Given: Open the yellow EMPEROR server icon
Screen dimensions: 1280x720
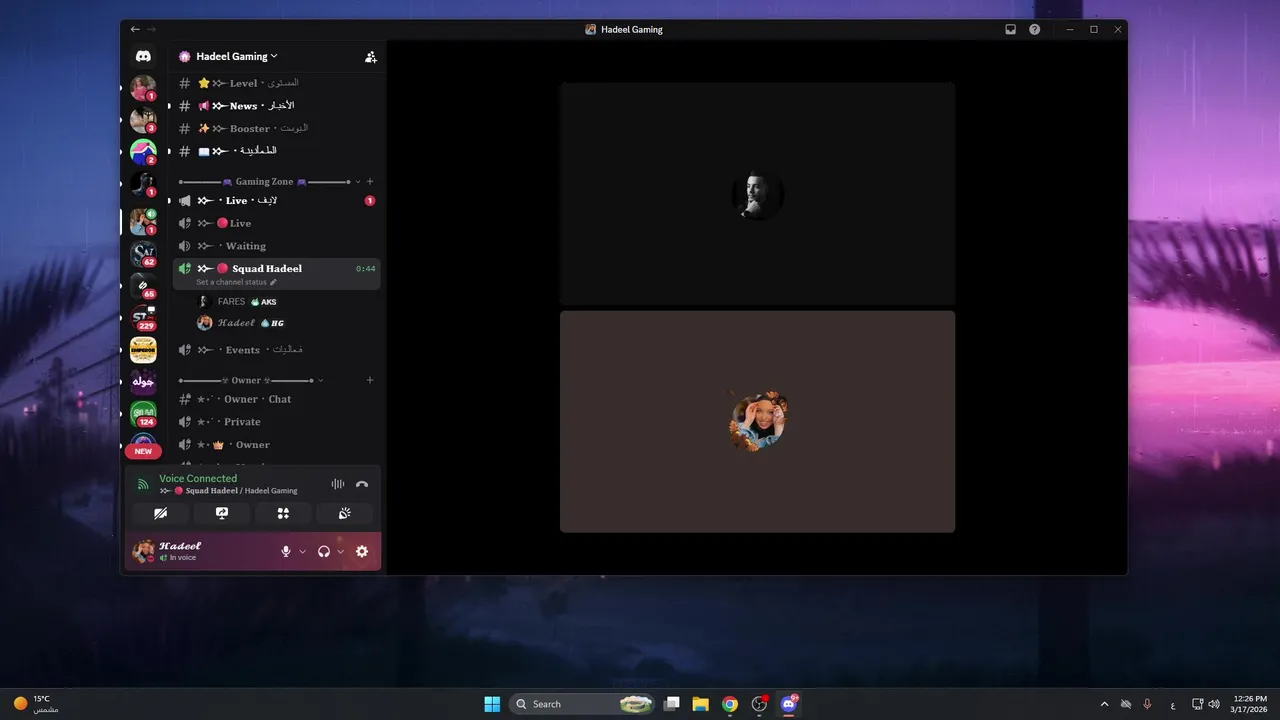Looking at the screenshot, I should [x=143, y=350].
